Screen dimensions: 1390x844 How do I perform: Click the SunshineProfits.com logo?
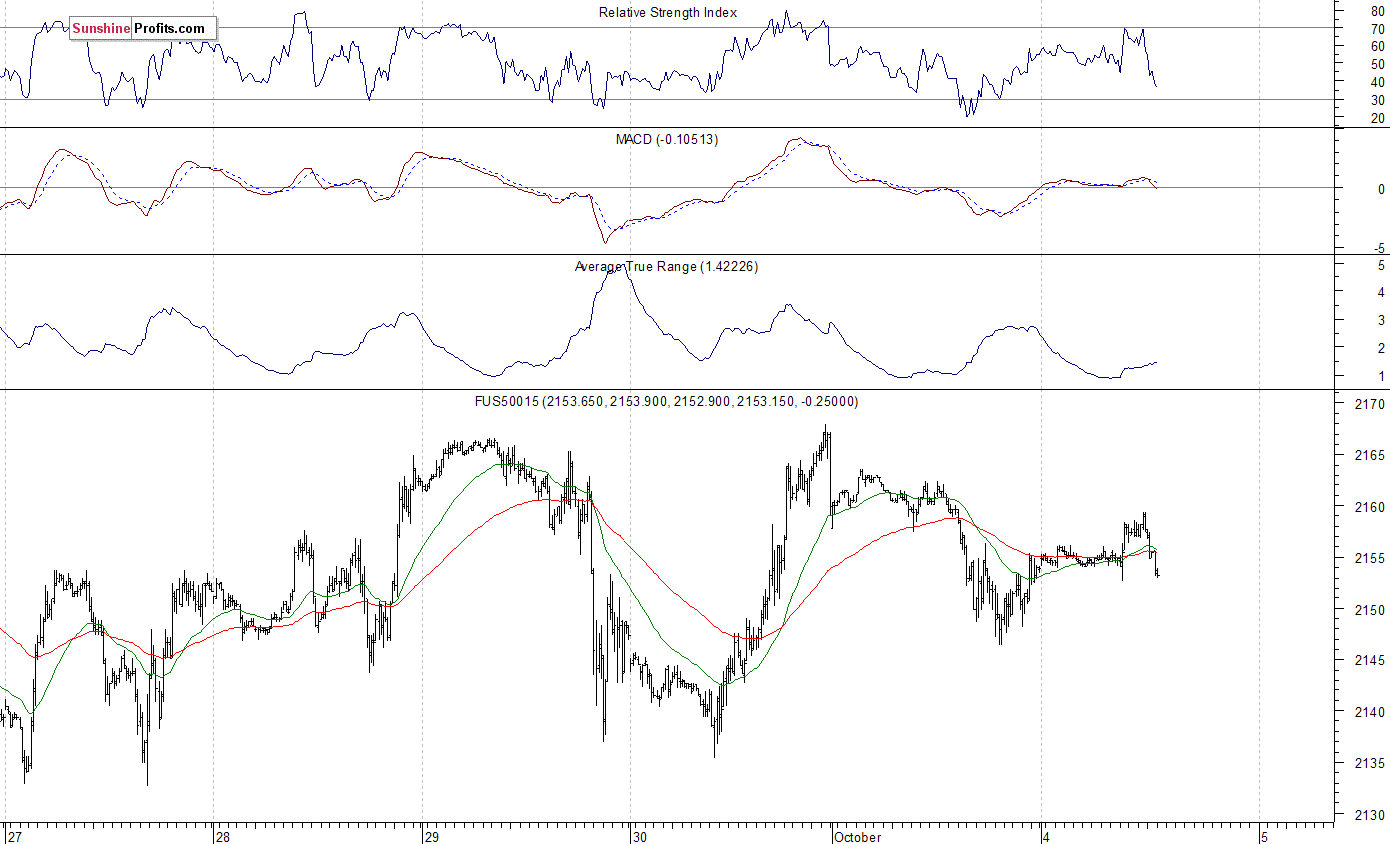coord(142,29)
